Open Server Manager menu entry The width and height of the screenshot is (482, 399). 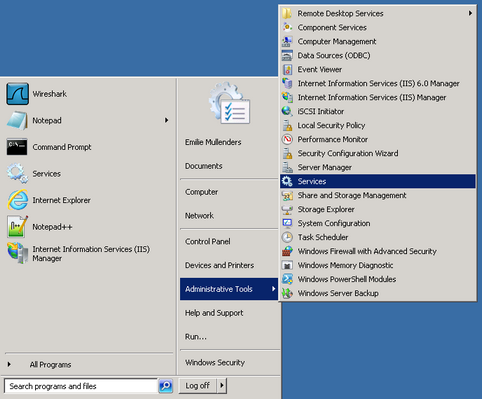[x=378, y=167]
